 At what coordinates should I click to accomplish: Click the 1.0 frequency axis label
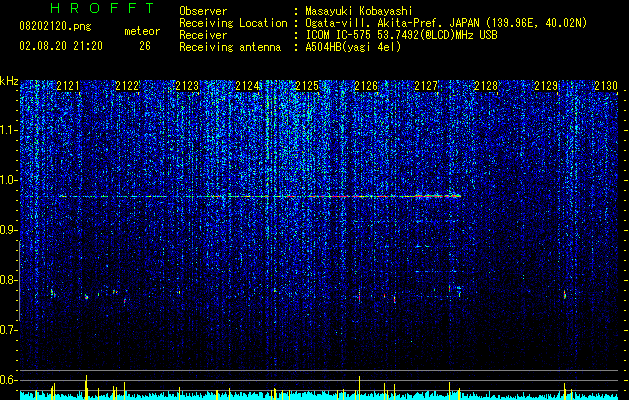click(9, 180)
